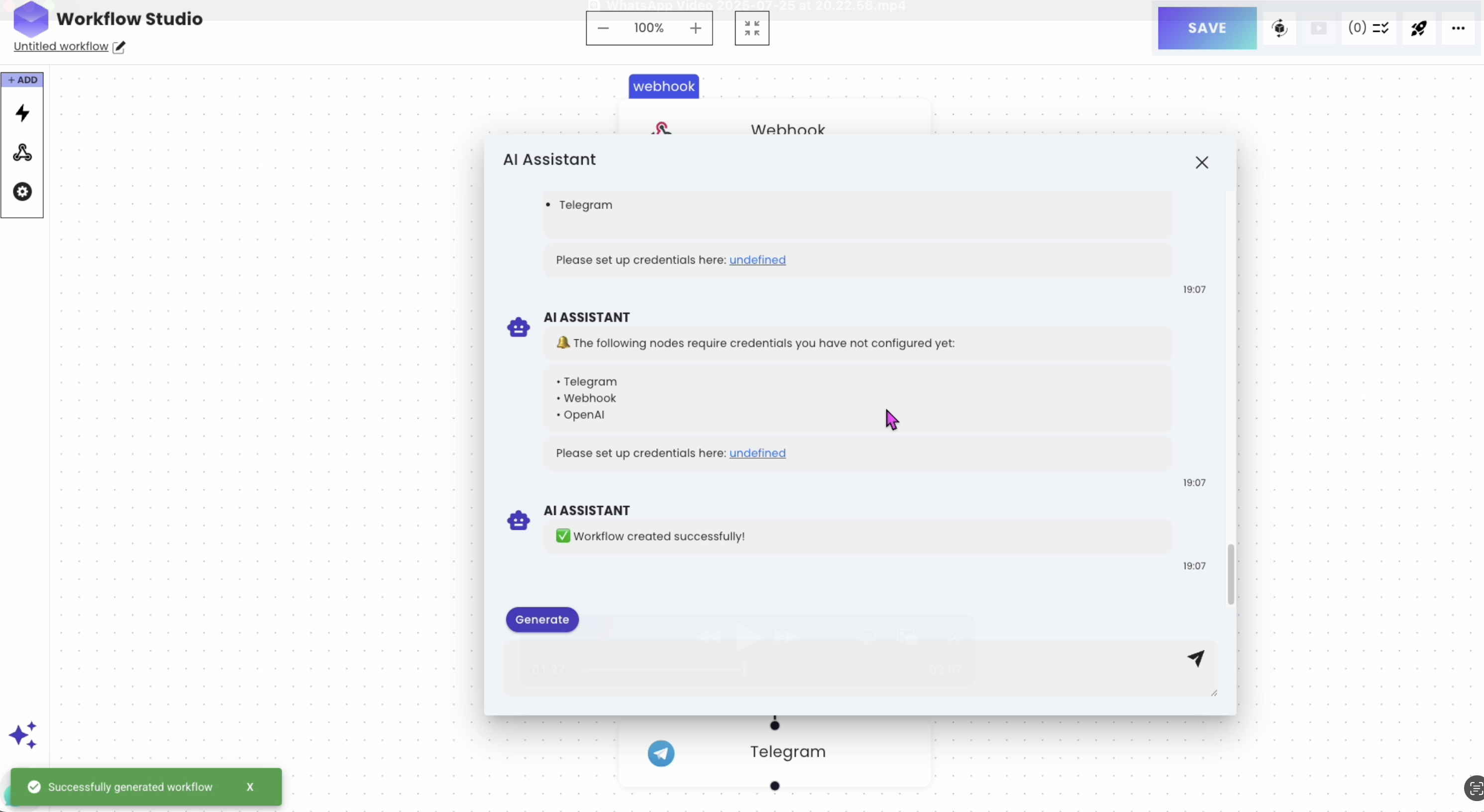1484x812 pixels.
Task: Open the Untitled workflow title link
Action: [x=61, y=46]
